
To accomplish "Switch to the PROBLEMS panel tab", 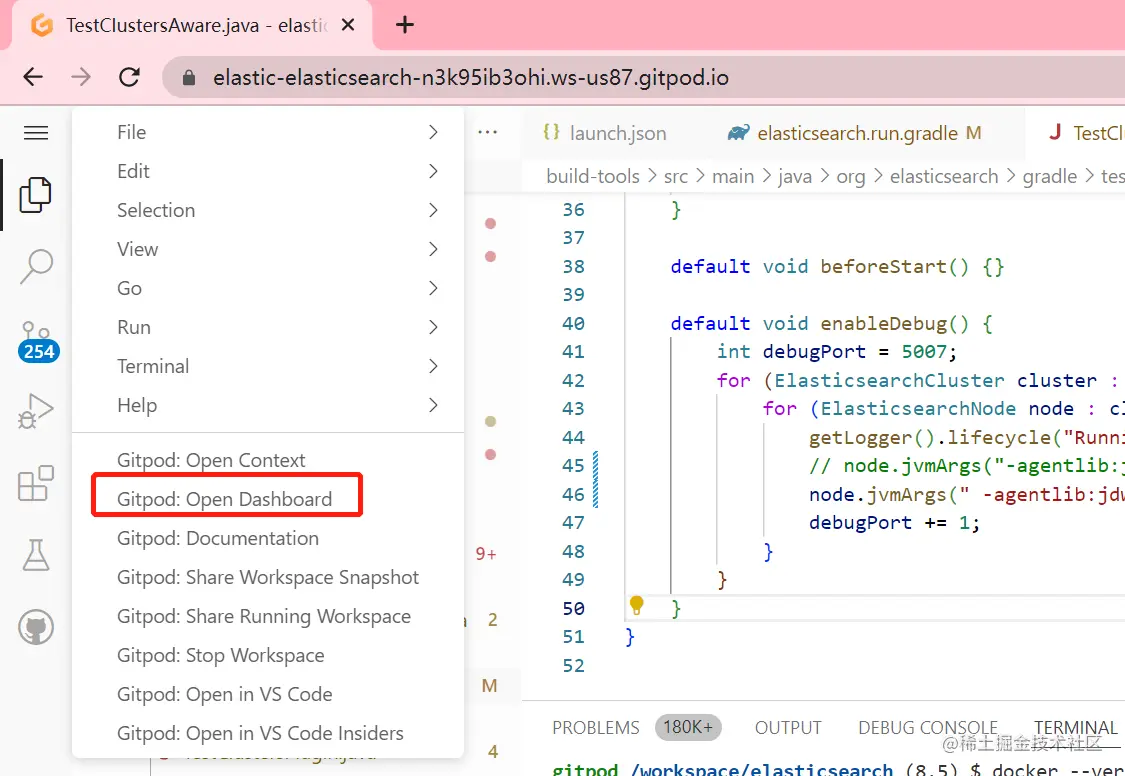I will 596,727.
